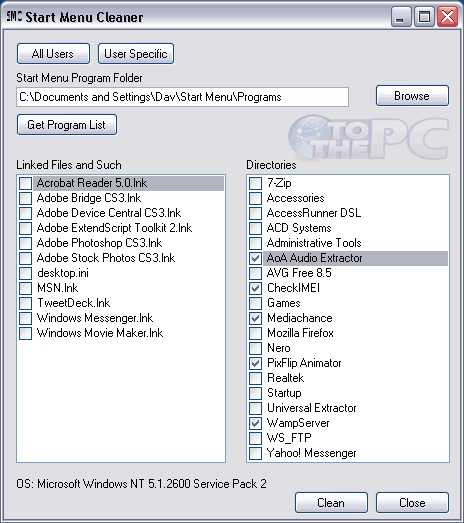The width and height of the screenshot is (464, 523).
Task: Click the Get Program List button
Action: click(x=67, y=125)
